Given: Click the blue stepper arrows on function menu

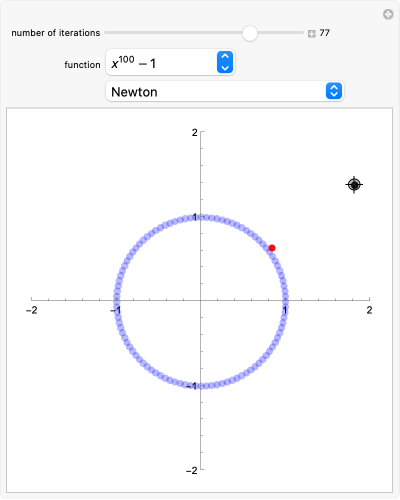Looking at the screenshot, I should pos(225,62).
